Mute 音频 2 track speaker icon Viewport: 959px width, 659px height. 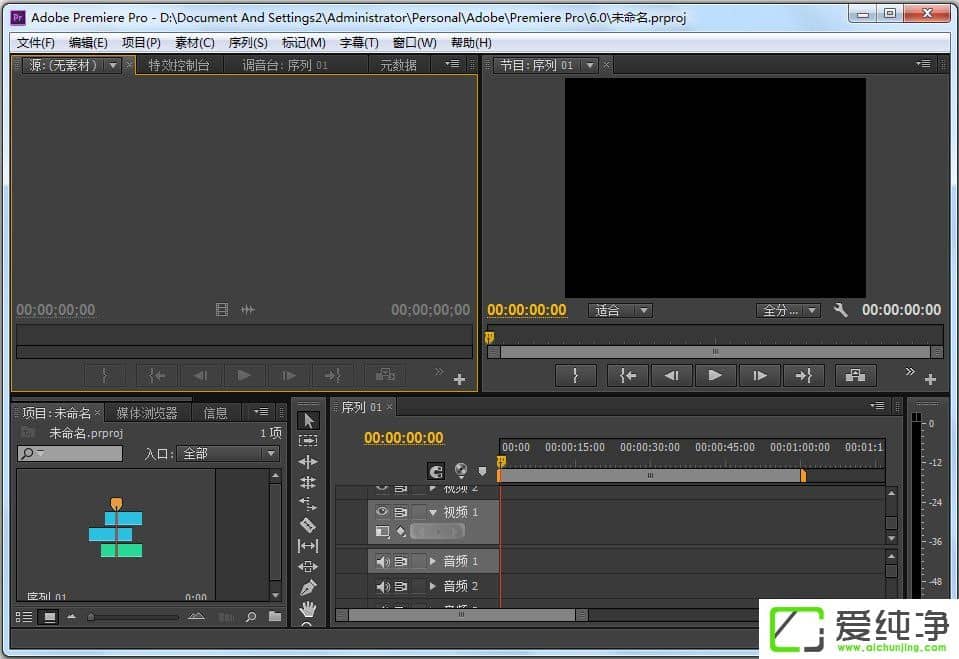coord(382,586)
